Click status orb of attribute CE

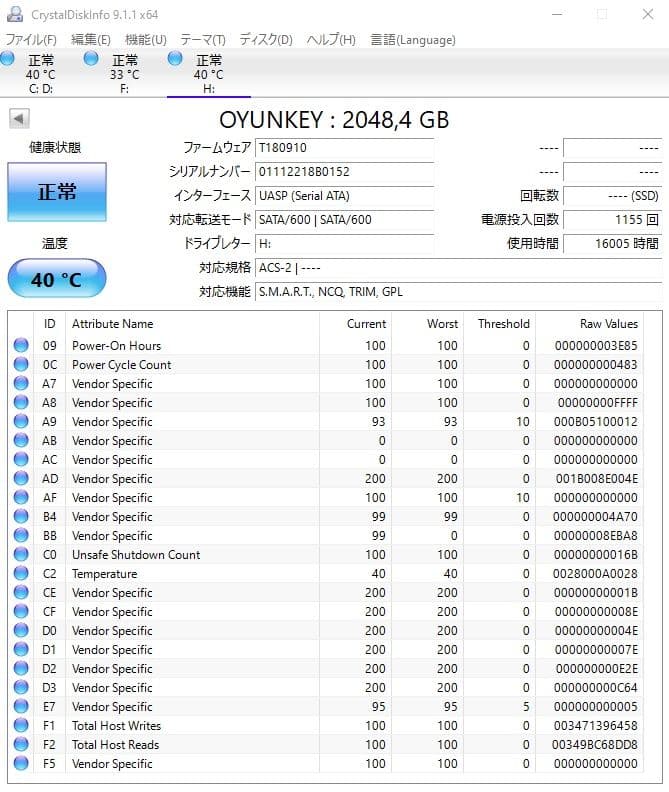(21, 592)
